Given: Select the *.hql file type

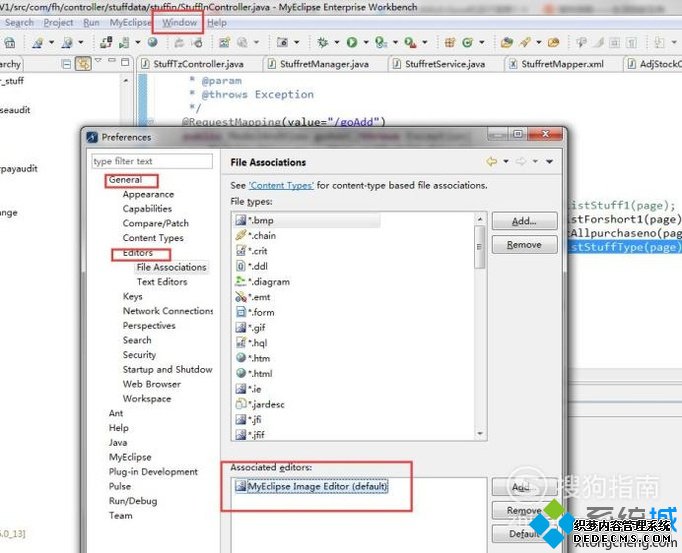Looking at the screenshot, I should 251,343.
